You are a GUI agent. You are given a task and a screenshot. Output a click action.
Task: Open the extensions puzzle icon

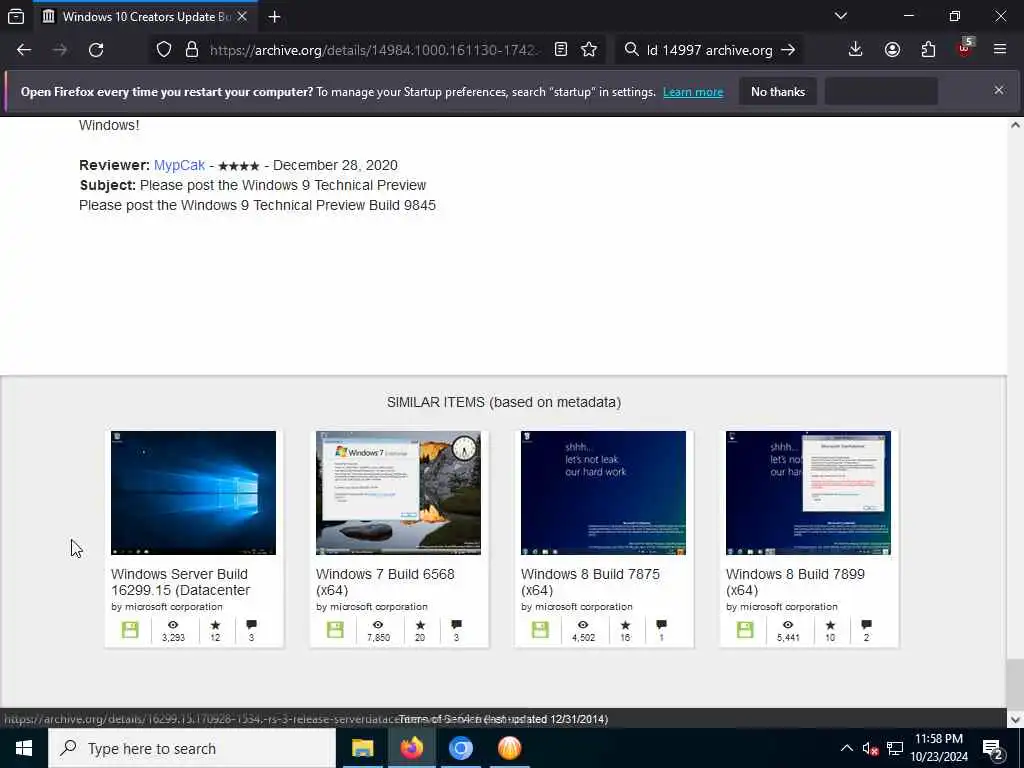pos(929,50)
